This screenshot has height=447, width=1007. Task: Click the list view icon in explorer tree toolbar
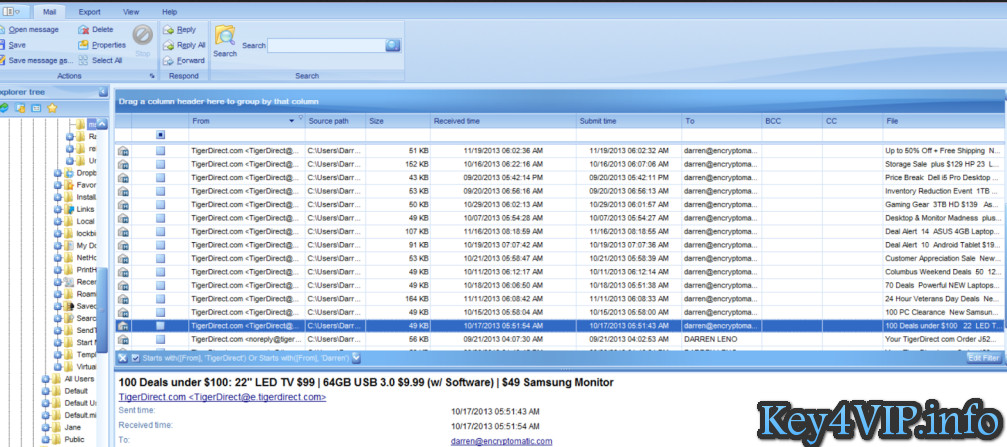[x=36, y=108]
